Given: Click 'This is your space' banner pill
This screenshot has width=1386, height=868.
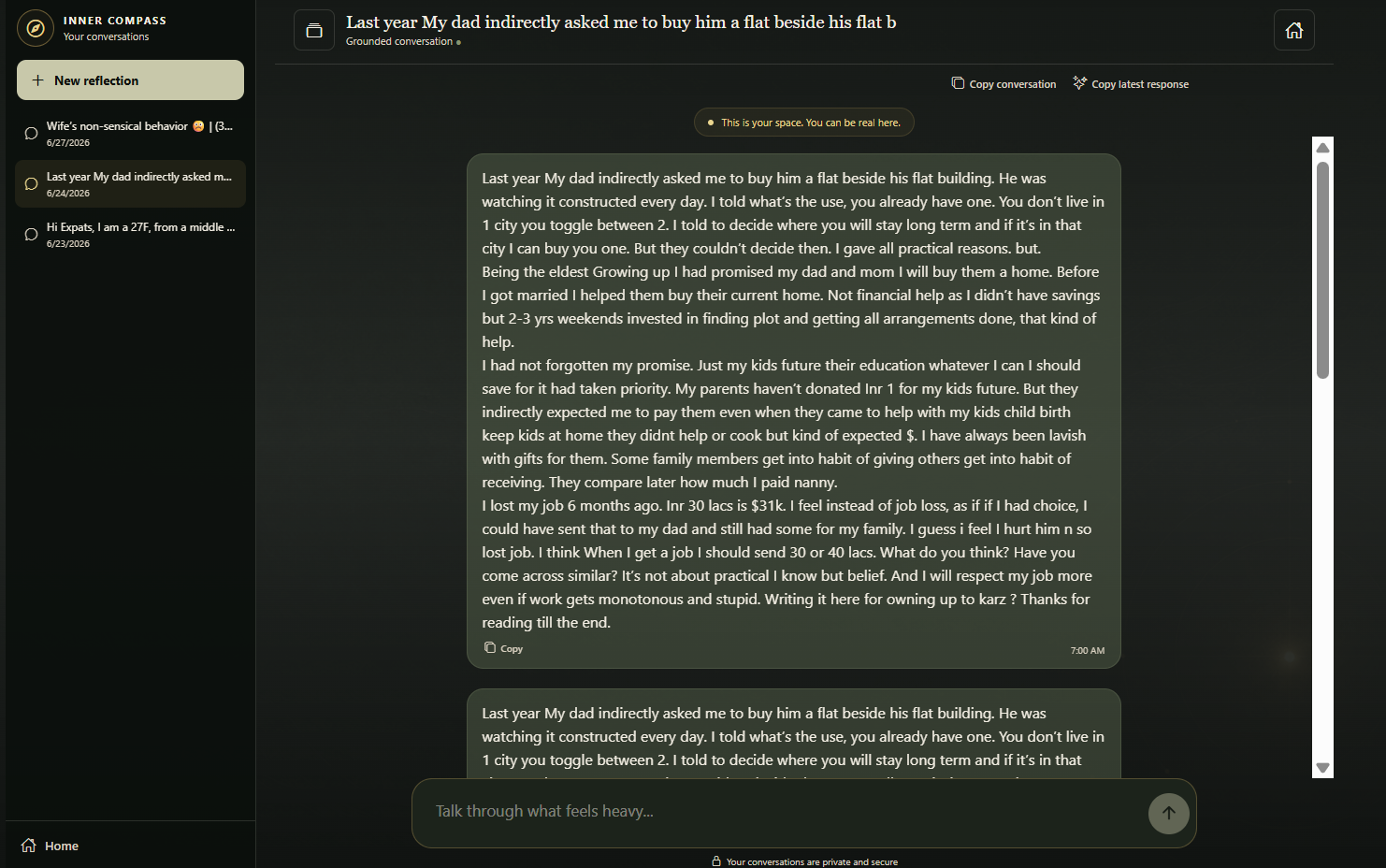Looking at the screenshot, I should [x=804, y=123].
